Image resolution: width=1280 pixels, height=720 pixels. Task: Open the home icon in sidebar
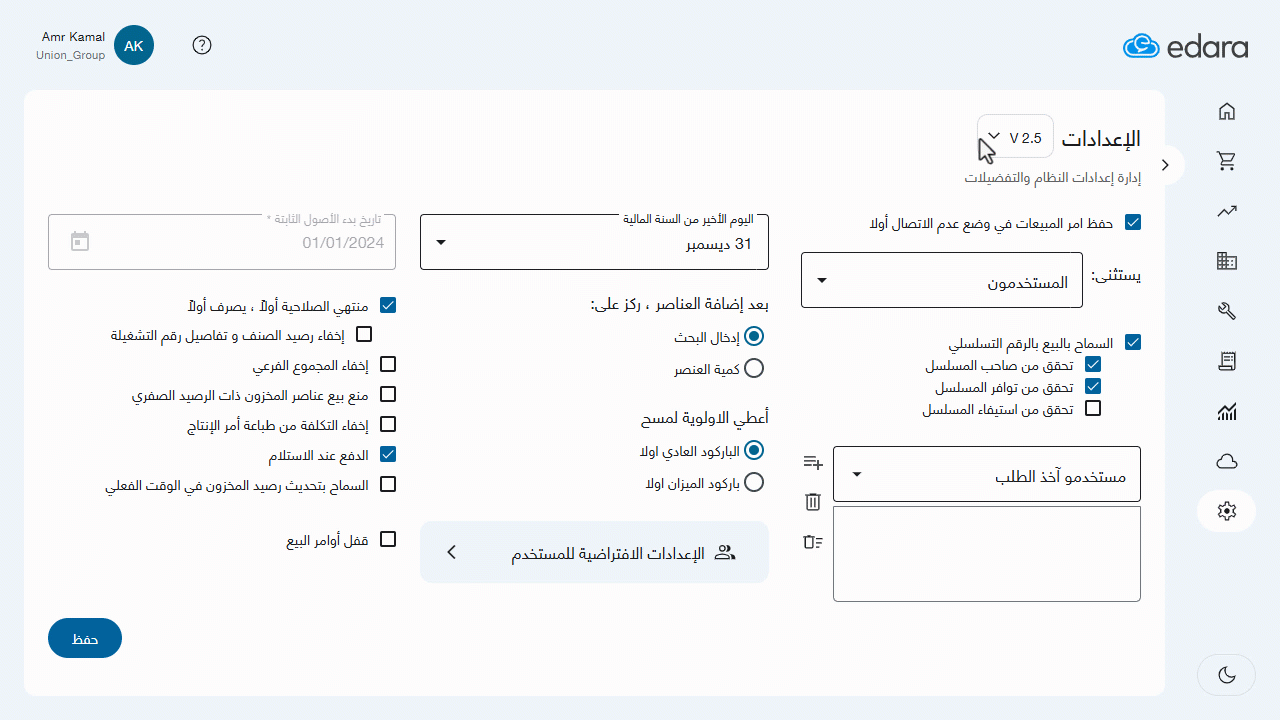1227,111
